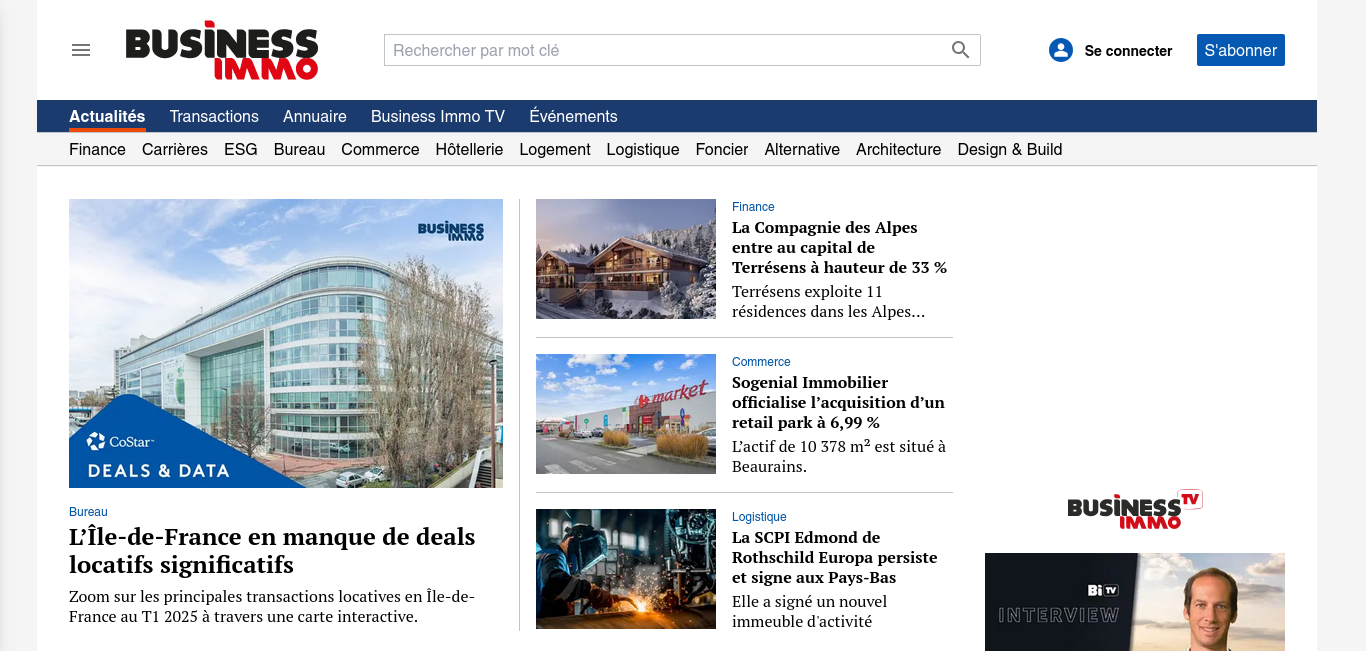The width and height of the screenshot is (1366, 651).
Task: Click the Terrésens exploite 11 résidences excerpt
Action: click(x=828, y=302)
